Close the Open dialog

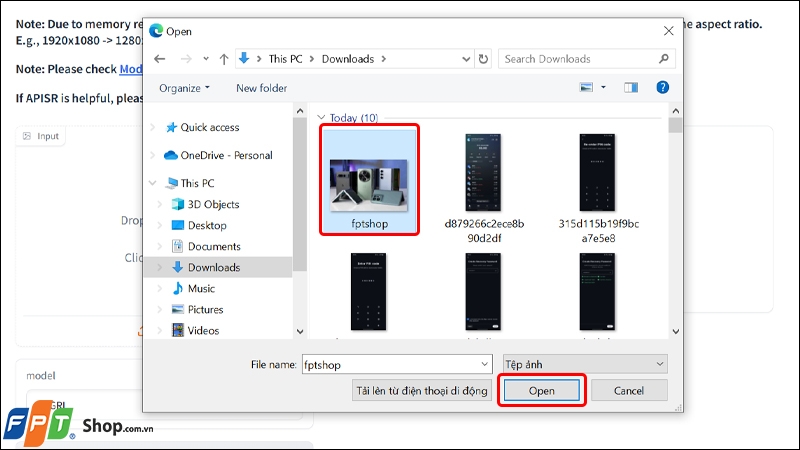click(x=668, y=31)
